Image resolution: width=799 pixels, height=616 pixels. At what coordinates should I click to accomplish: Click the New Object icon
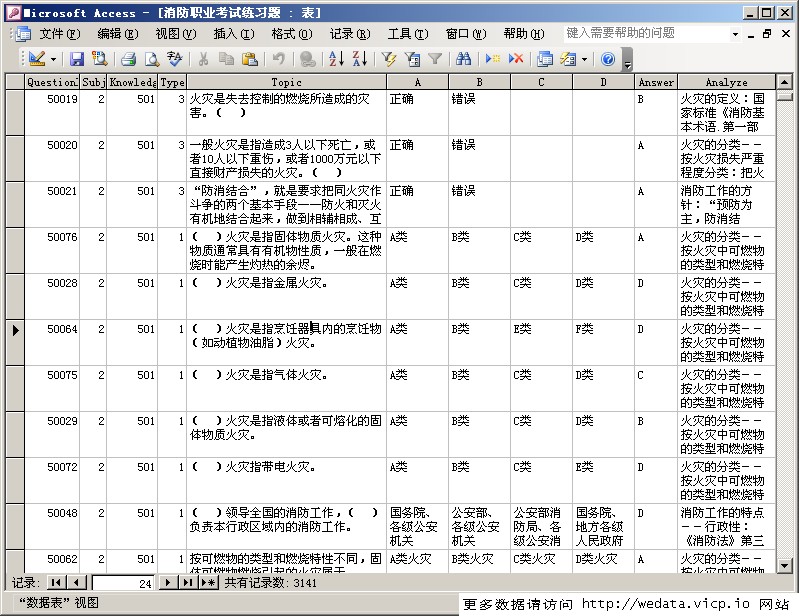[x=568, y=59]
